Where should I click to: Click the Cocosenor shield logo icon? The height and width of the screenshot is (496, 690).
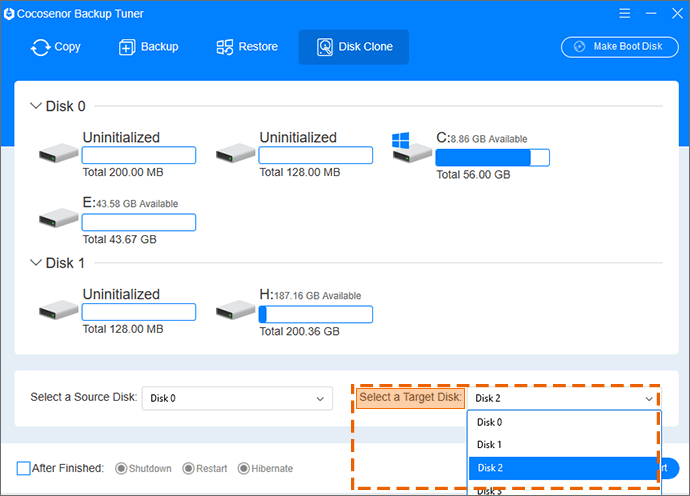9,14
